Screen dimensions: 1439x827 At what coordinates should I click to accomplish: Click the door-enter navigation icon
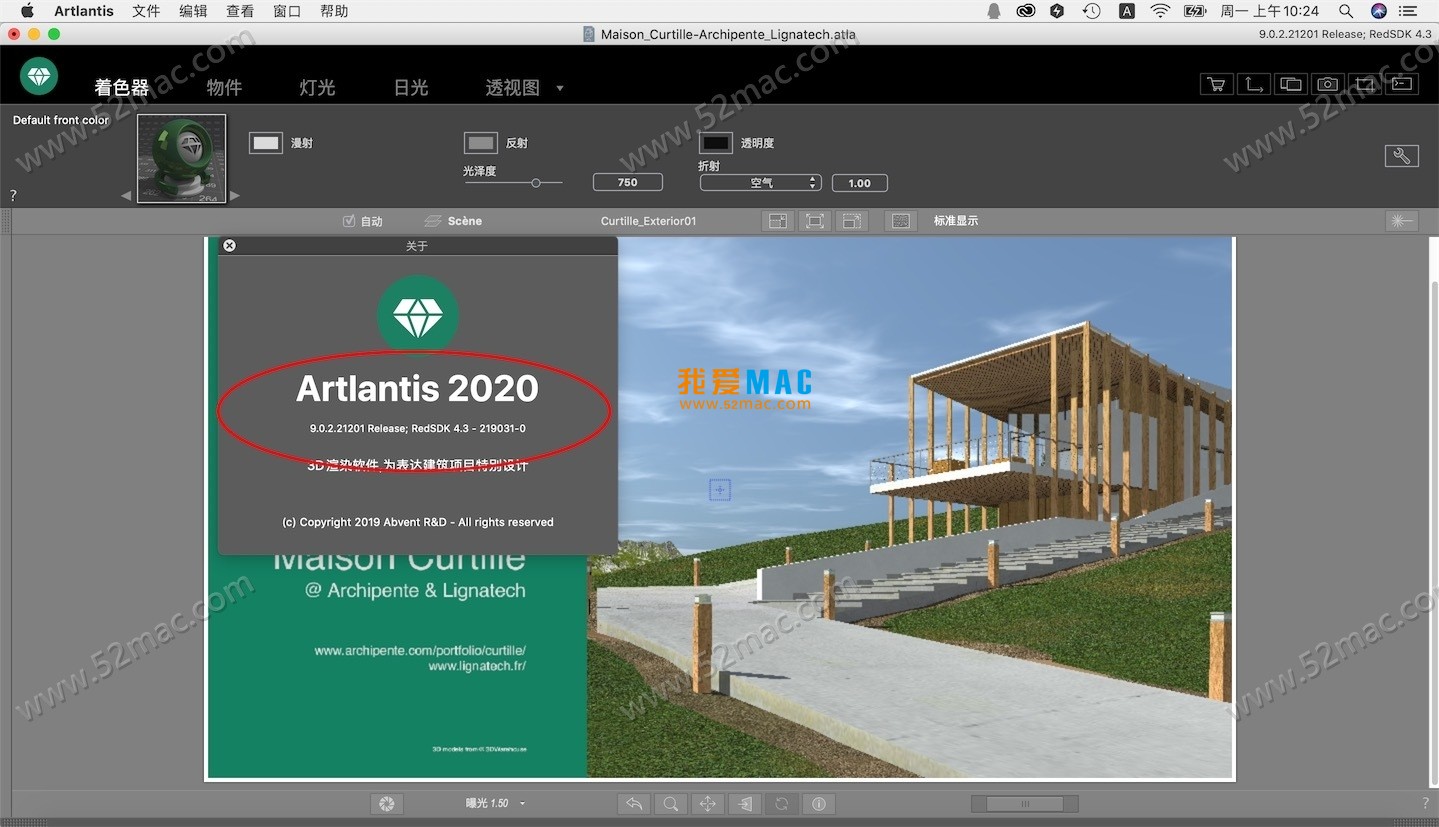coord(745,803)
